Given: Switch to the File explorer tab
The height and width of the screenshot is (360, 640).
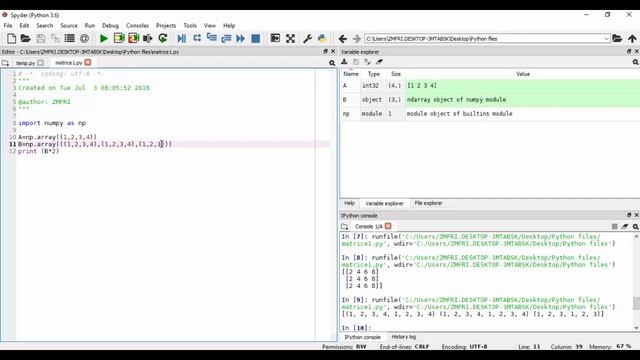Looking at the screenshot, I should tap(428, 203).
